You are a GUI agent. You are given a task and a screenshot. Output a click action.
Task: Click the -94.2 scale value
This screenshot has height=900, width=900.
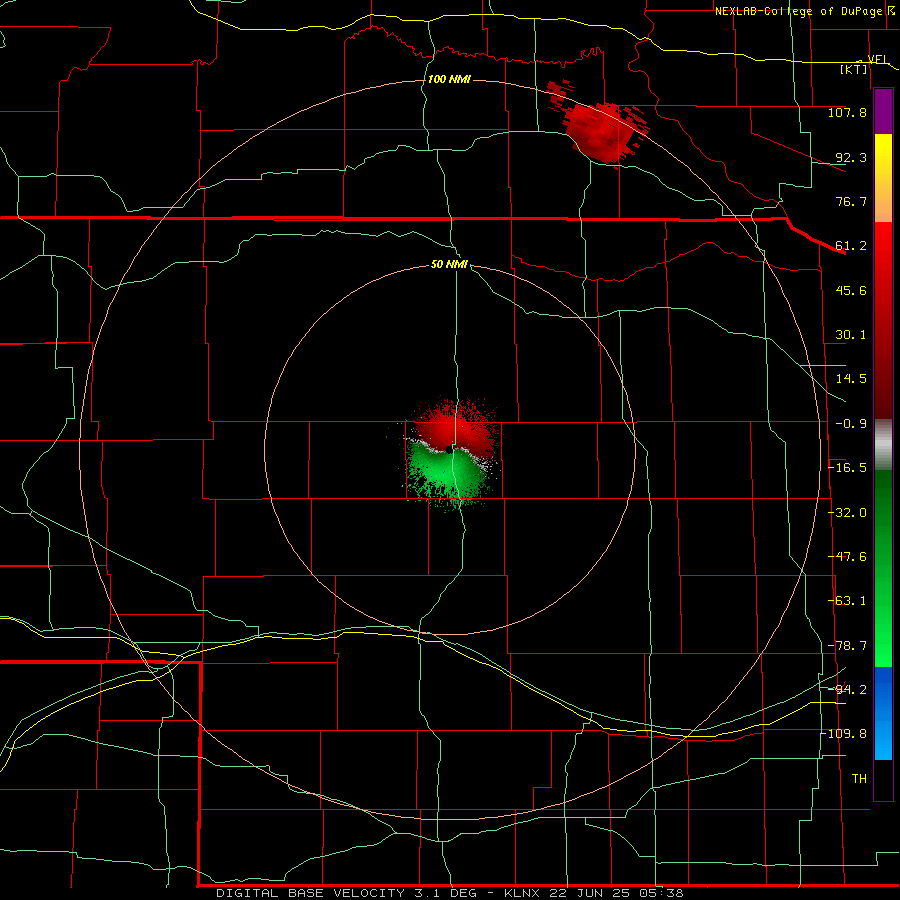tap(847, 689)
